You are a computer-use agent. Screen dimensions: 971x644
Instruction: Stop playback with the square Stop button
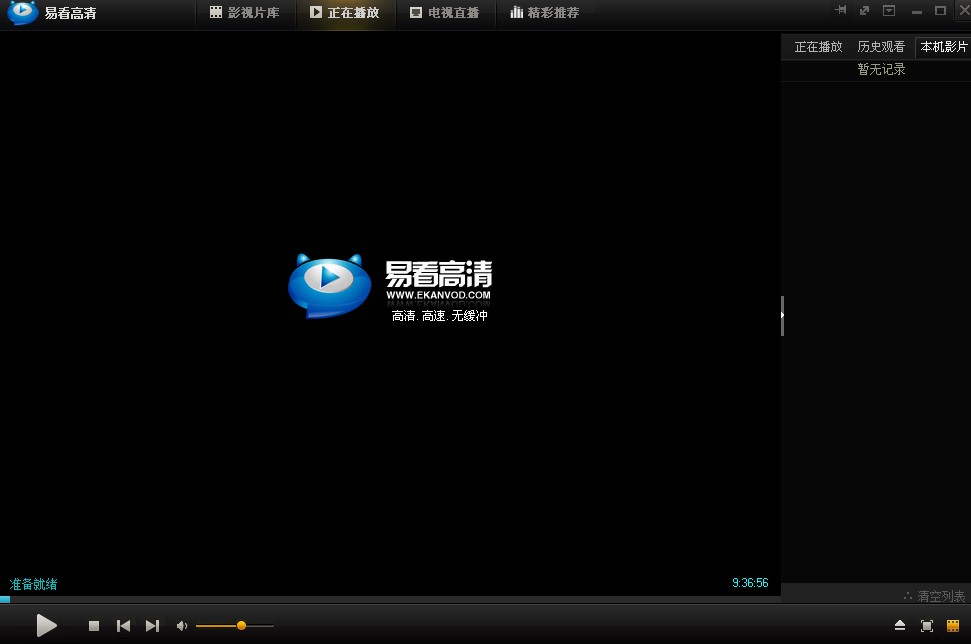coord(94,626)
